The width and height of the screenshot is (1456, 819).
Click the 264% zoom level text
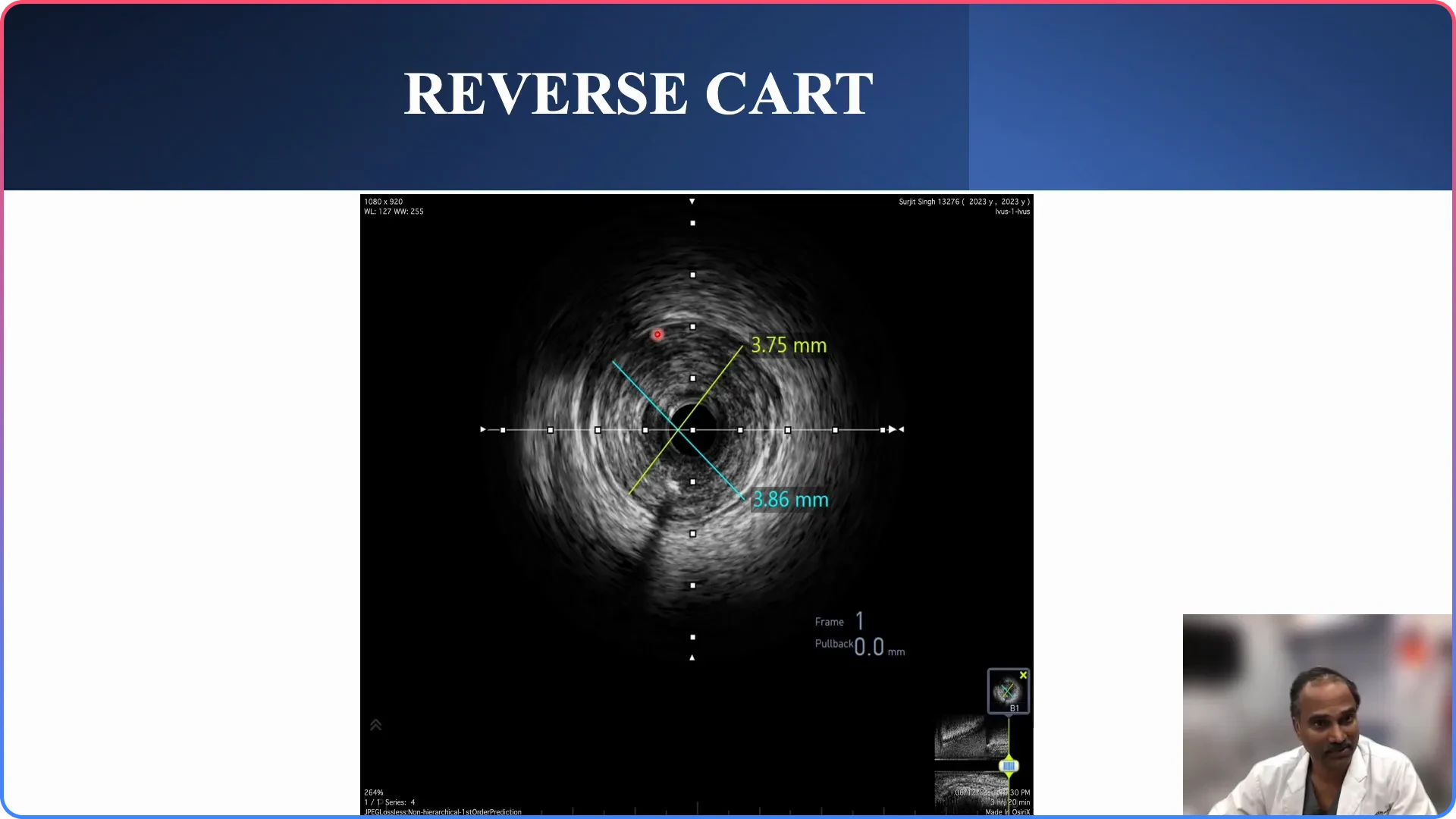tap(373, 792)
